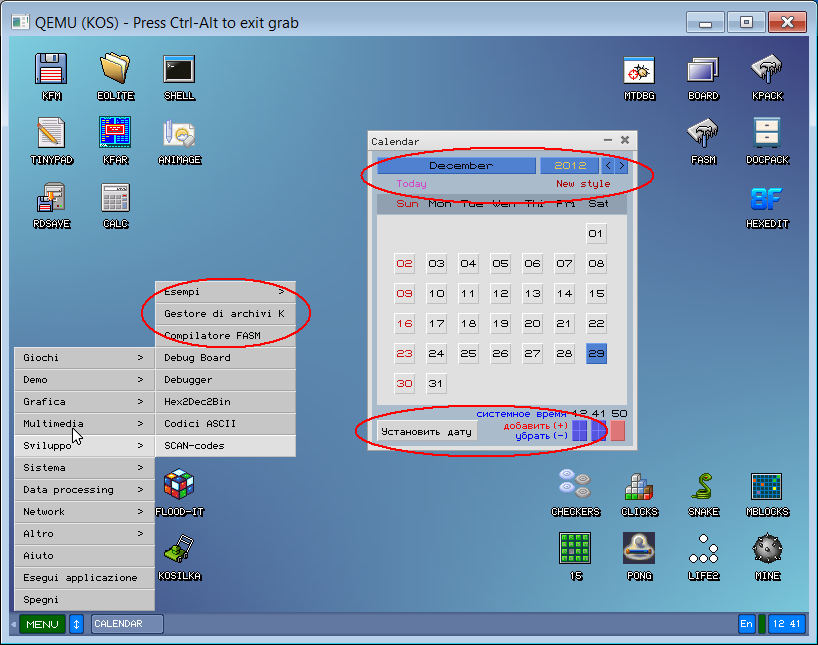Go to next year using right arrow

pyautogui.click(x=622, y=166)
